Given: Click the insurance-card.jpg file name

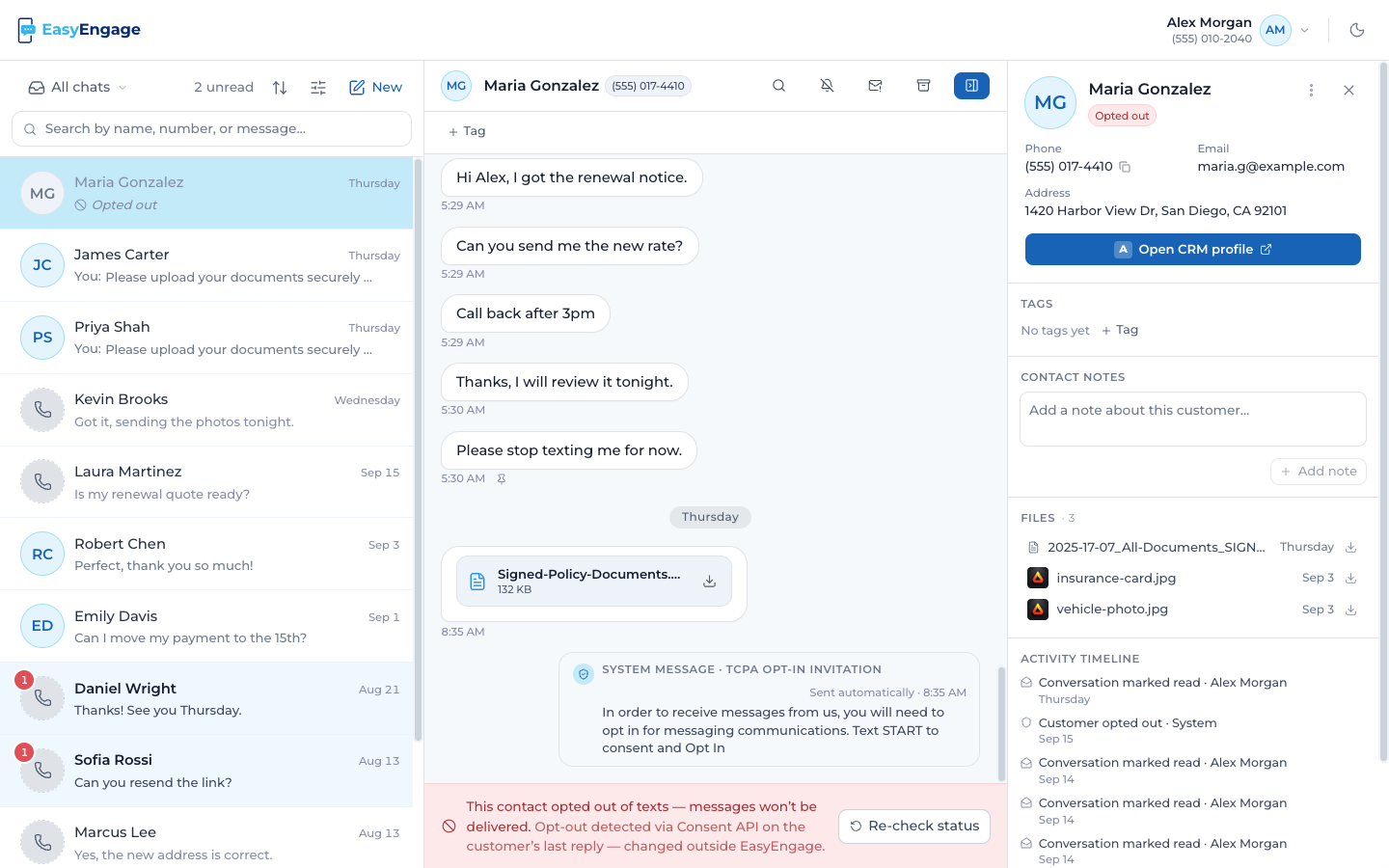Looking at the screenshot, I should pyautogui.click(x=1116, y=578).
